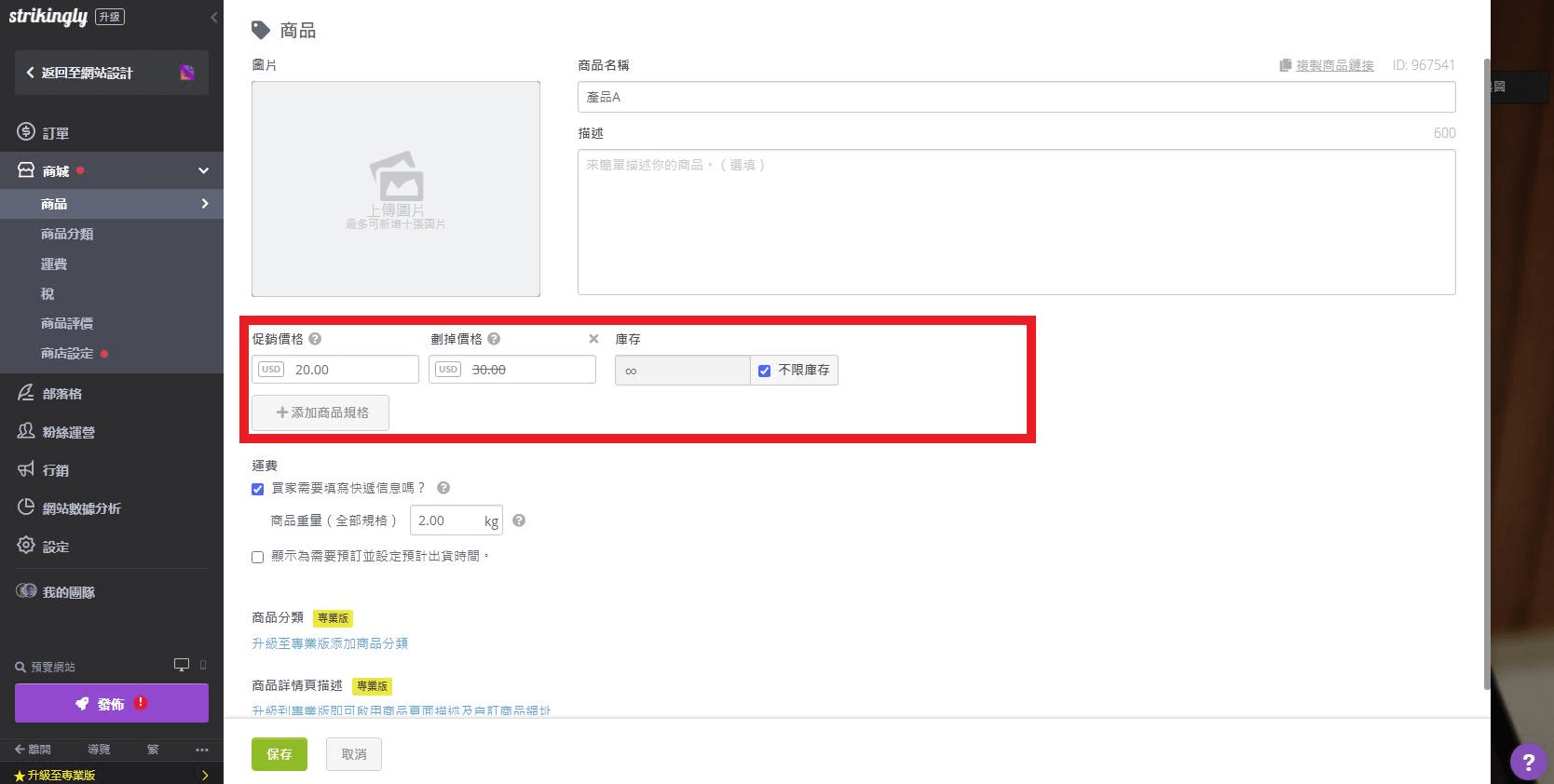Image resolution: width=1554 pixels, height=784 pixels.
Task: Click help icon beside 促銷價格
Action: [315, 339]
